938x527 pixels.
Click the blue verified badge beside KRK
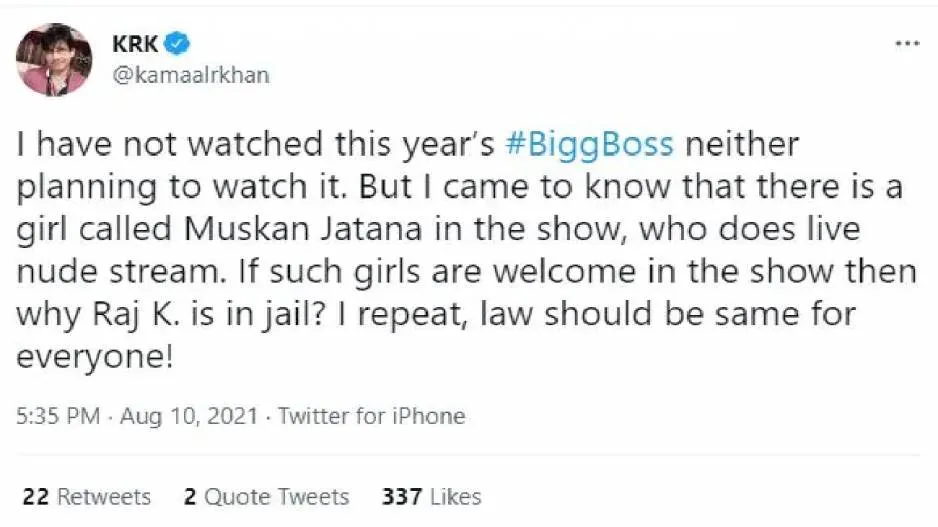179,44
